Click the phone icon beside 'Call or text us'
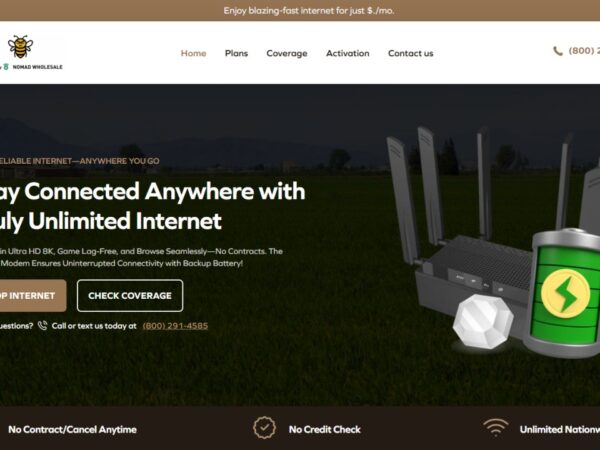The image size is (600, 450). pyautogui.click(x=42, y=326)
